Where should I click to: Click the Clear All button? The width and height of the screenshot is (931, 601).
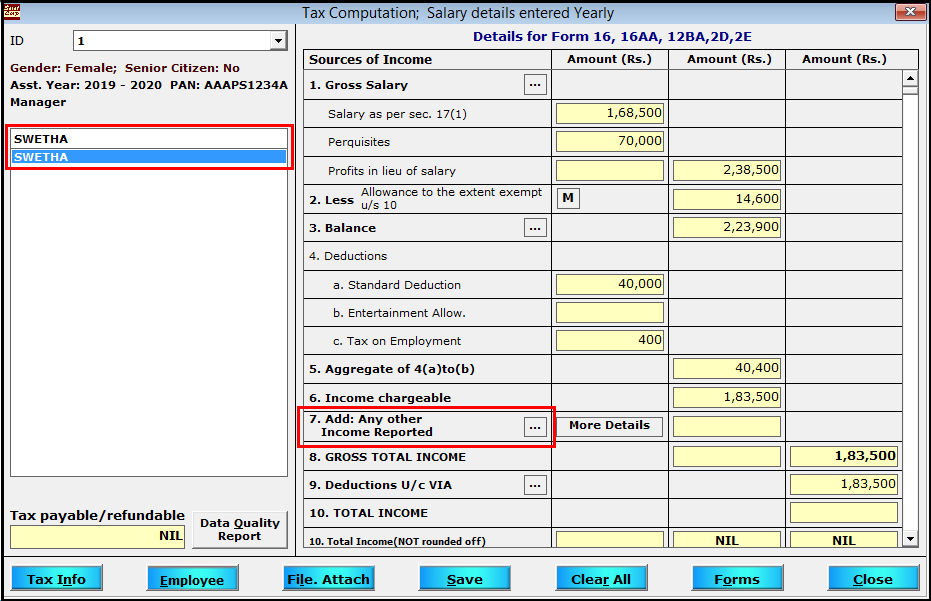601,578
